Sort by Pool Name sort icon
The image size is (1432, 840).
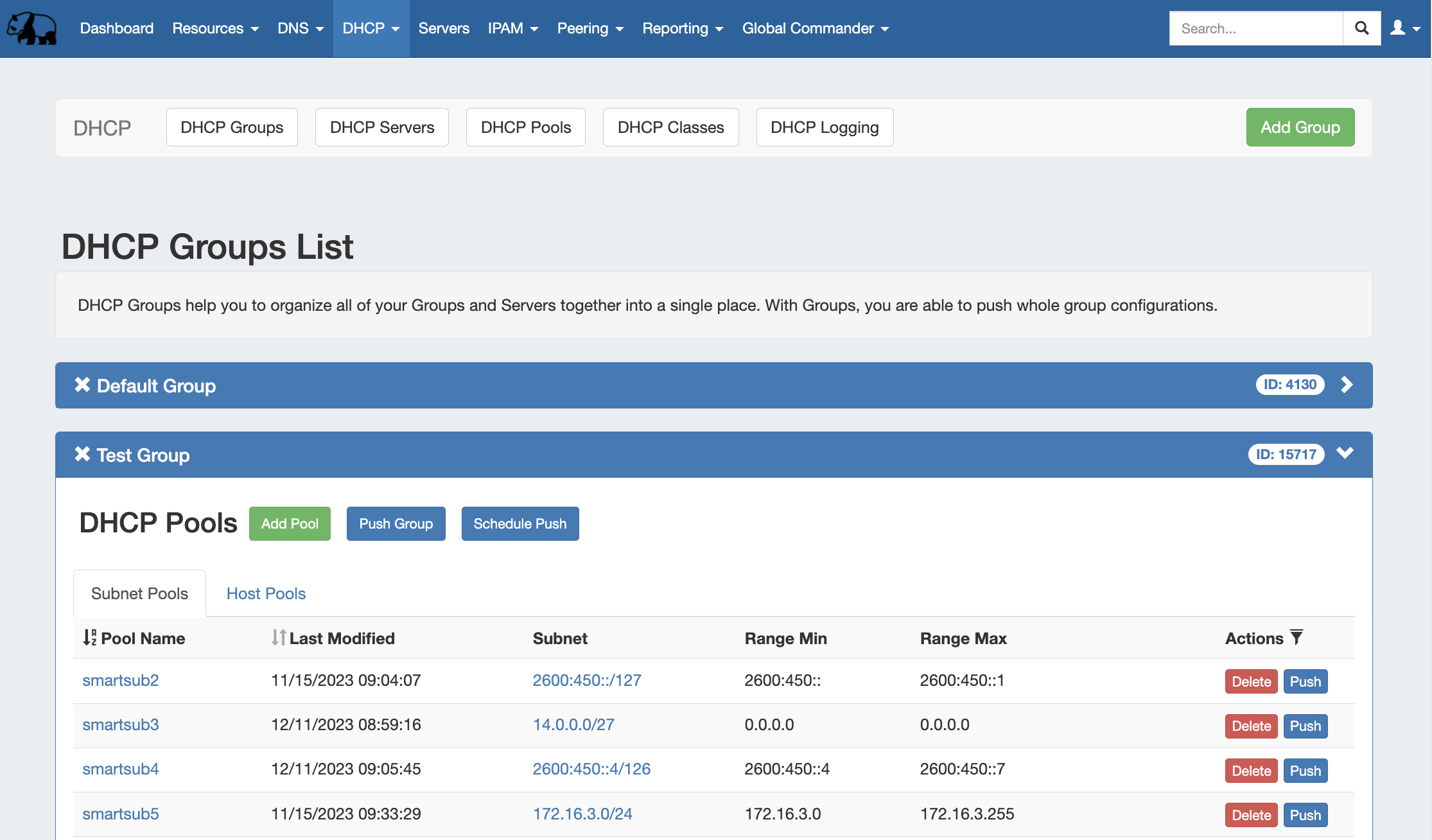point(90,638)
